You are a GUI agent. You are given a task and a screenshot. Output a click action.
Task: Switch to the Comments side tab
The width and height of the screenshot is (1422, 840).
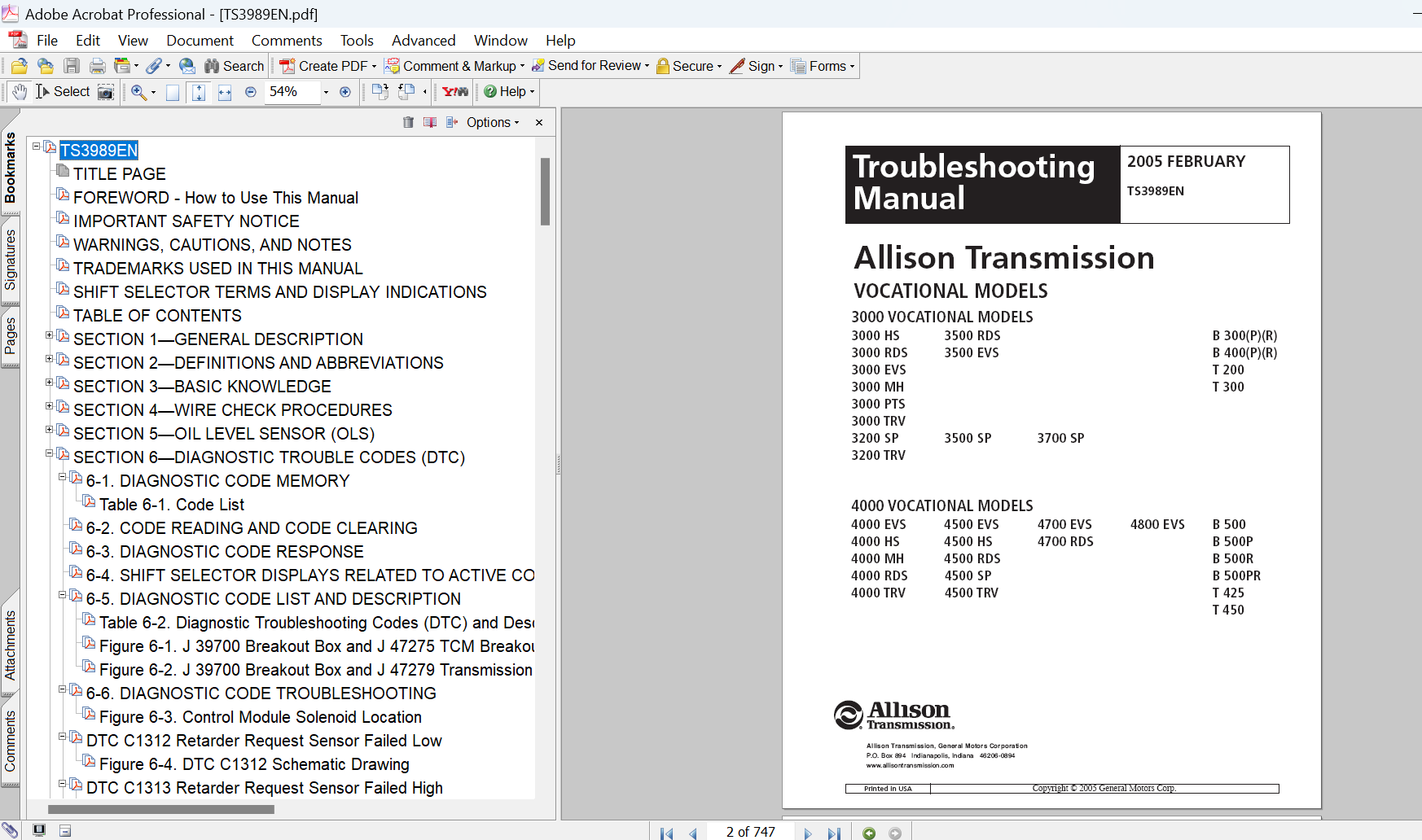[x=11, y=741]
